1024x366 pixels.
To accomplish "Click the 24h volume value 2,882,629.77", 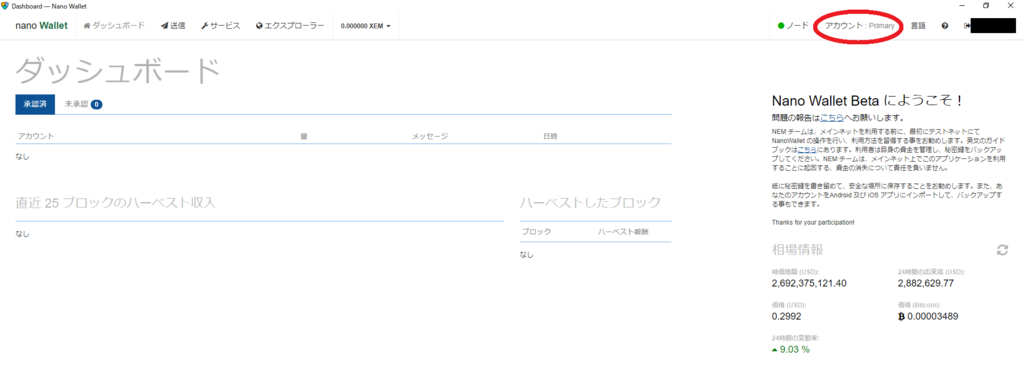I will click(x=926, y=283).
